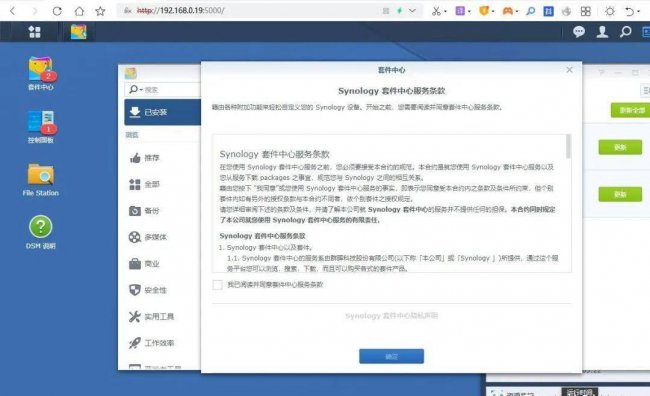Launch File Station from desktop
This screenshot has height=396, width=650.
coord(41,180)
